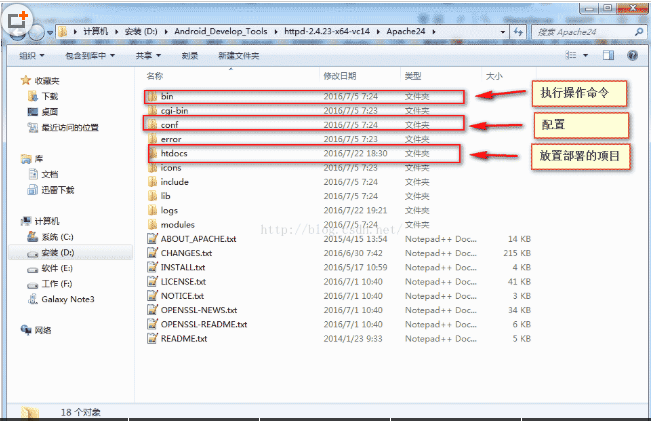Select the error folder icon
Image resolution: width=651 pixels, height=421 pixels.
tap(152, 139)
